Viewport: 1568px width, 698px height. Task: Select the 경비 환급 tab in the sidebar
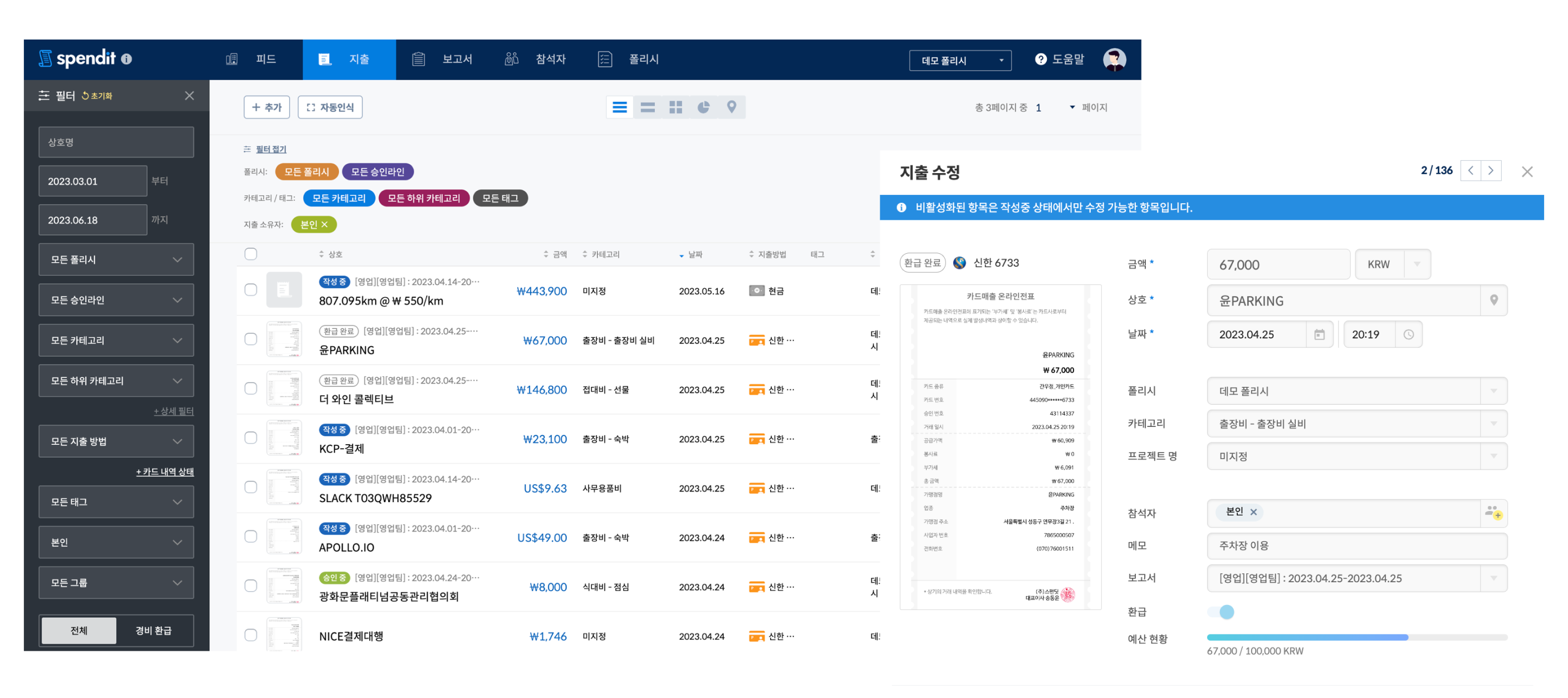[x=154, y=631]
